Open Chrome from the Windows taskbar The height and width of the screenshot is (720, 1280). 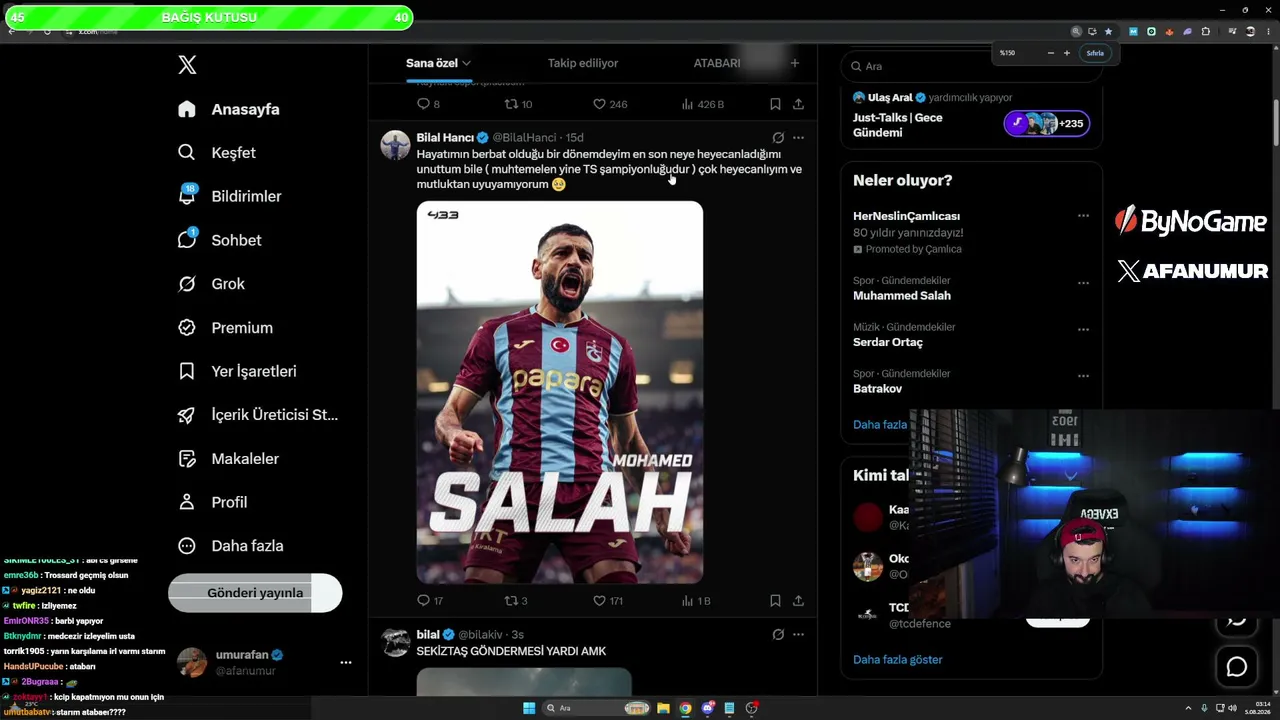[x=685, y=708]
